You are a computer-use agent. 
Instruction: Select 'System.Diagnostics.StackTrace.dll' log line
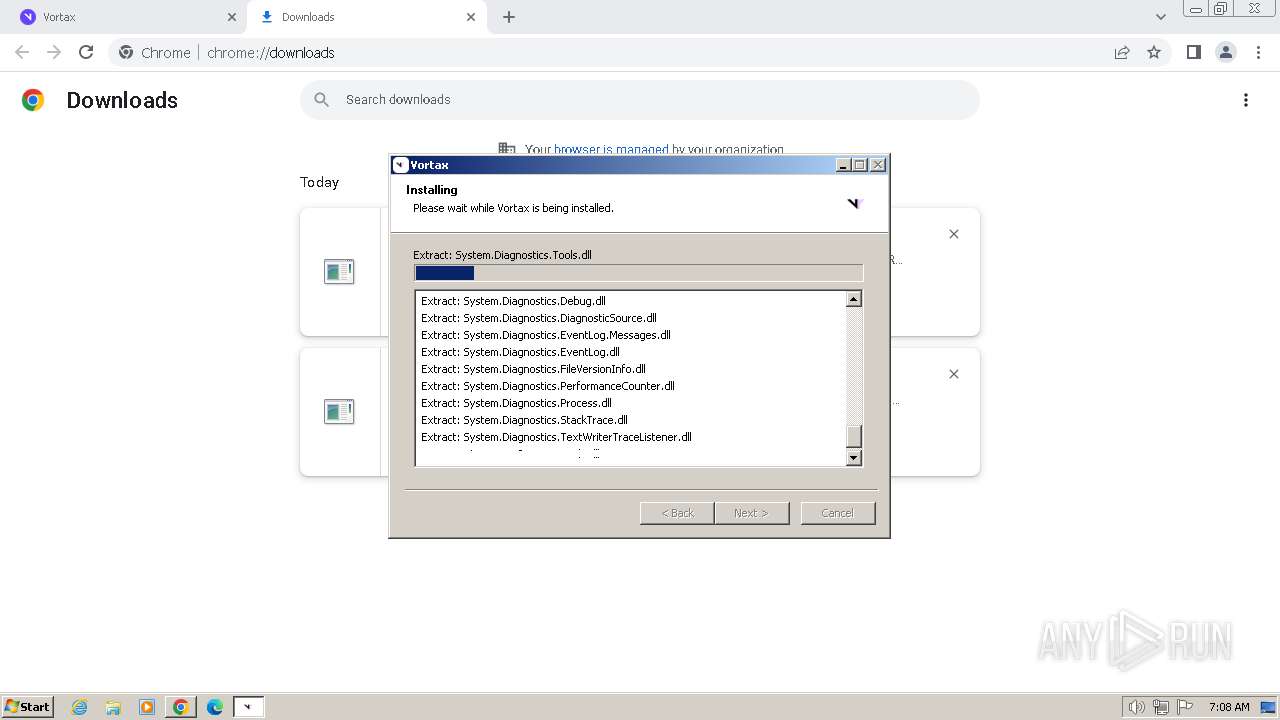point(524,420)
